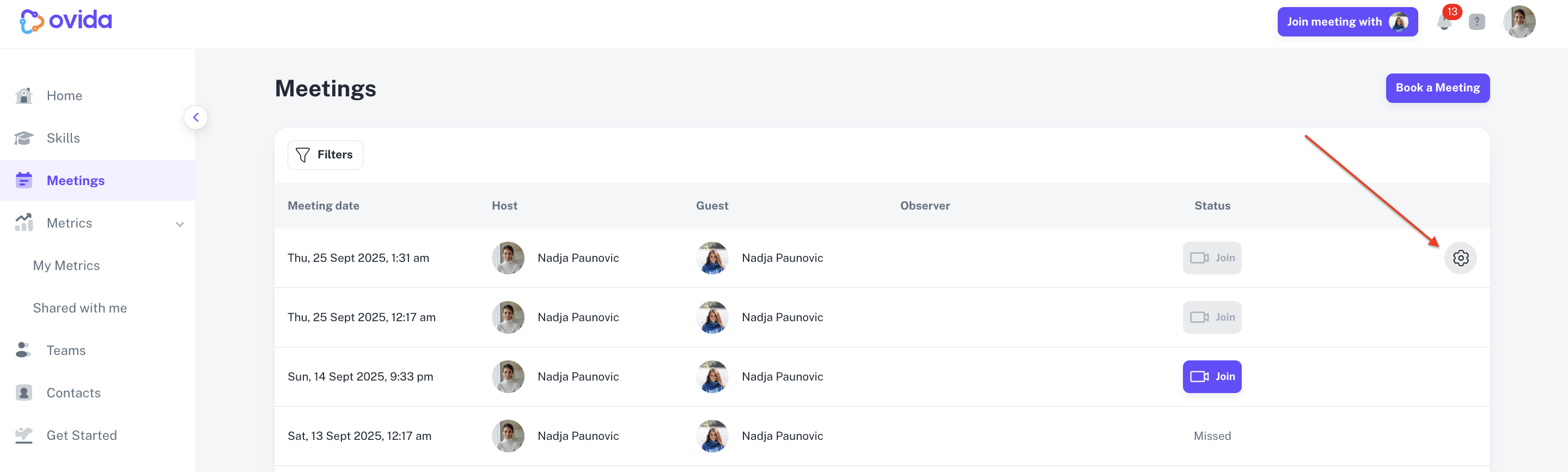Collapse the sidebar with the chevron button
Image resolution: width=1568 pixels, height=472 pixels.
coord(196,118)
